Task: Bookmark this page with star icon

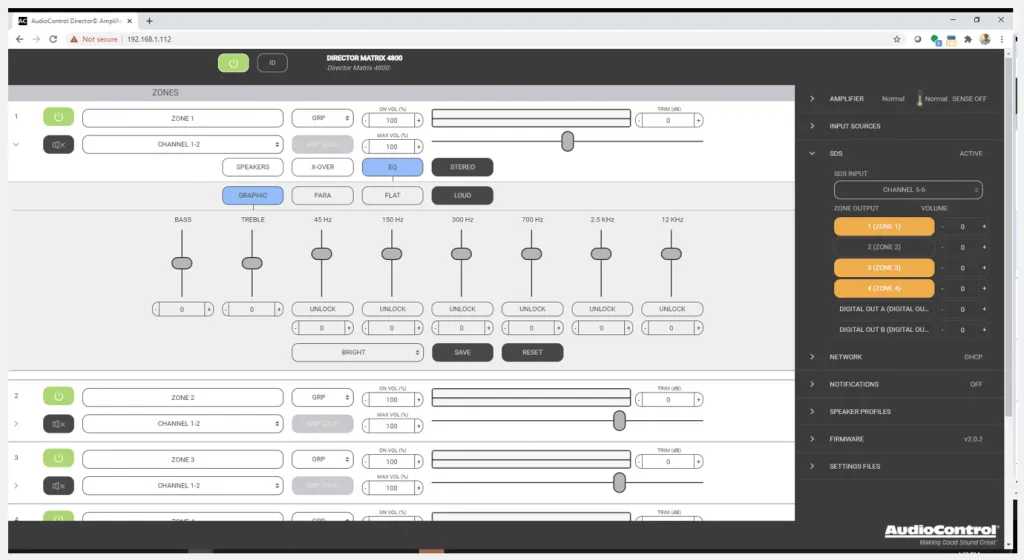Action: tap(897, 39)
